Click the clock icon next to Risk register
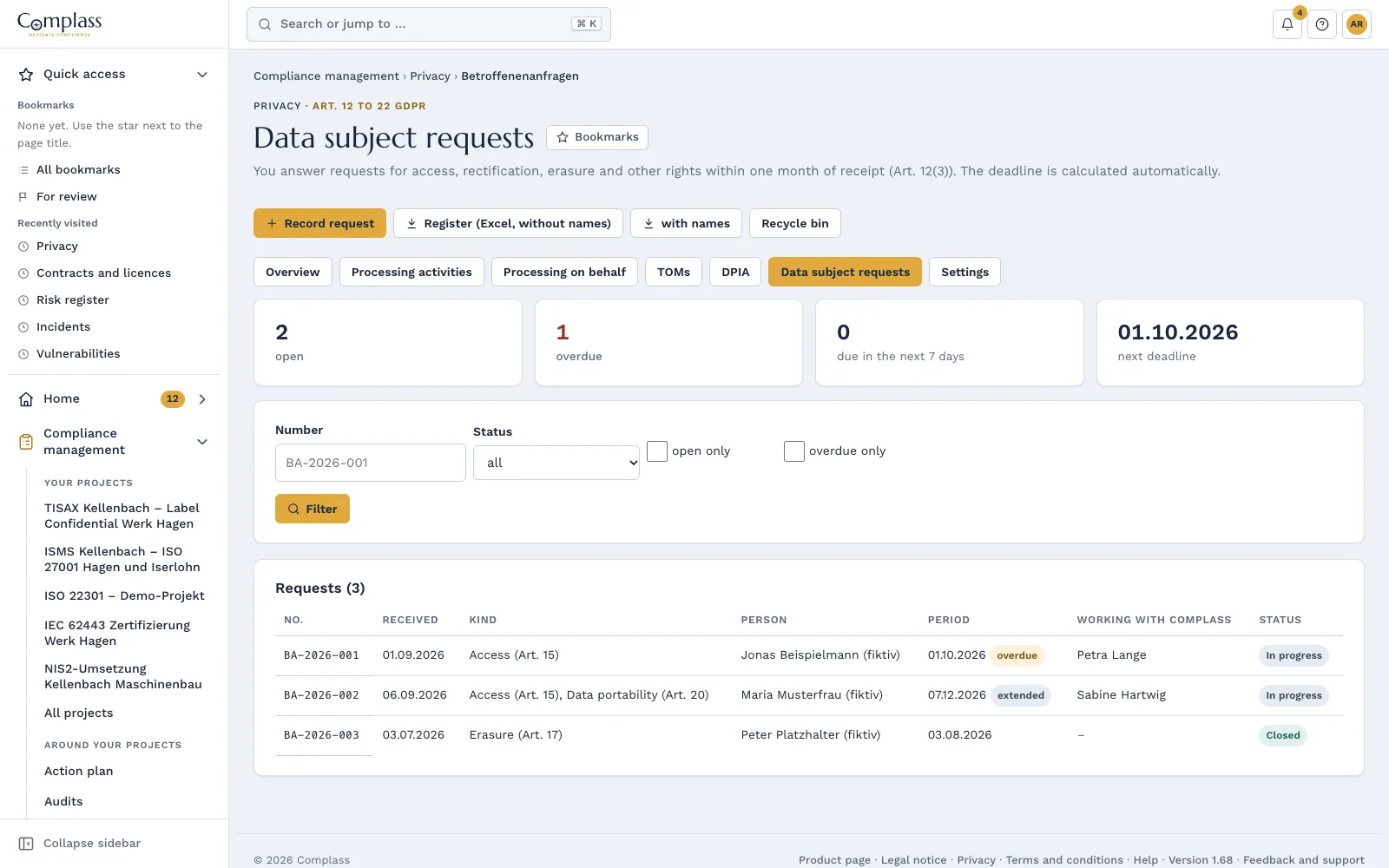 (23, 300)
